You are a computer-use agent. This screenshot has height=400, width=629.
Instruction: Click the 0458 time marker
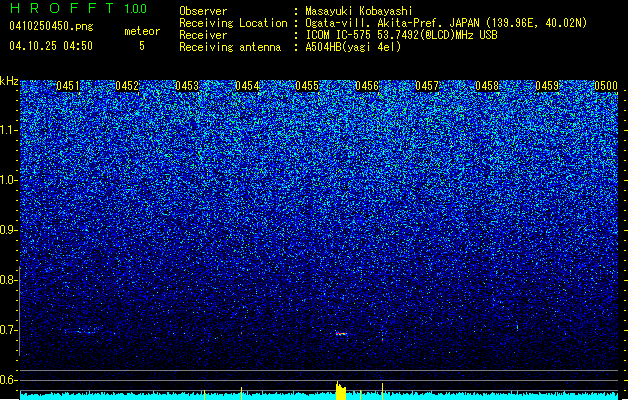tap(487, 86)
